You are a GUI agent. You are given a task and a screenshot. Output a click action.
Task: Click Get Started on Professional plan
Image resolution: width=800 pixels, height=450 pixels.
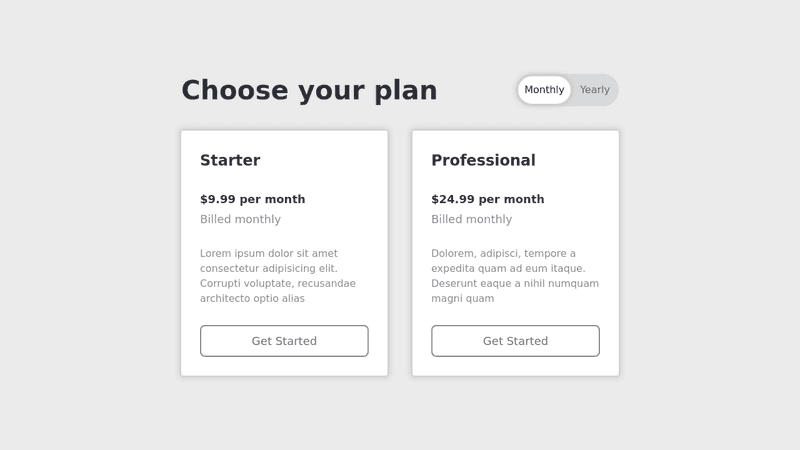point(515,341)
